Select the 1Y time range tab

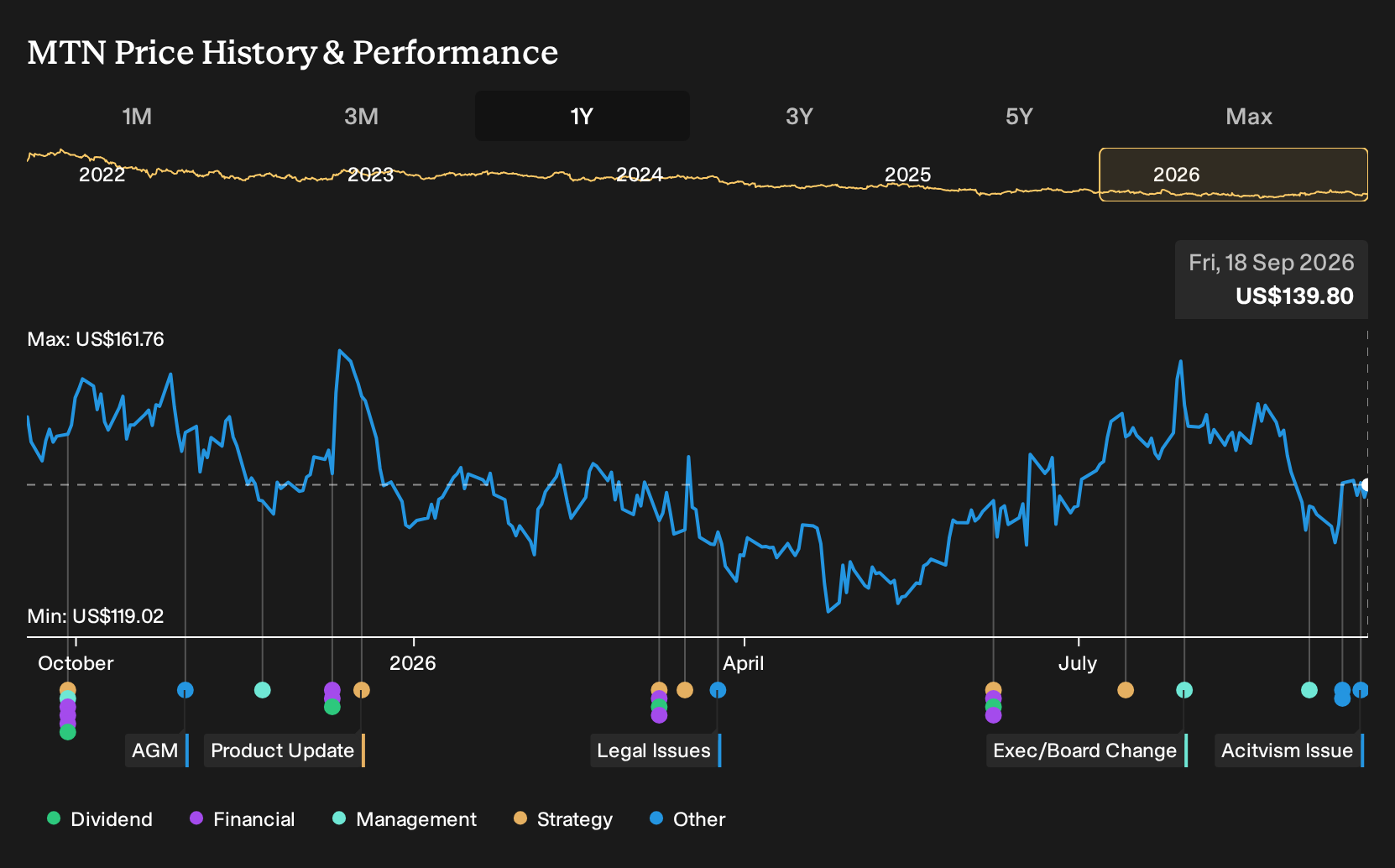583,116
